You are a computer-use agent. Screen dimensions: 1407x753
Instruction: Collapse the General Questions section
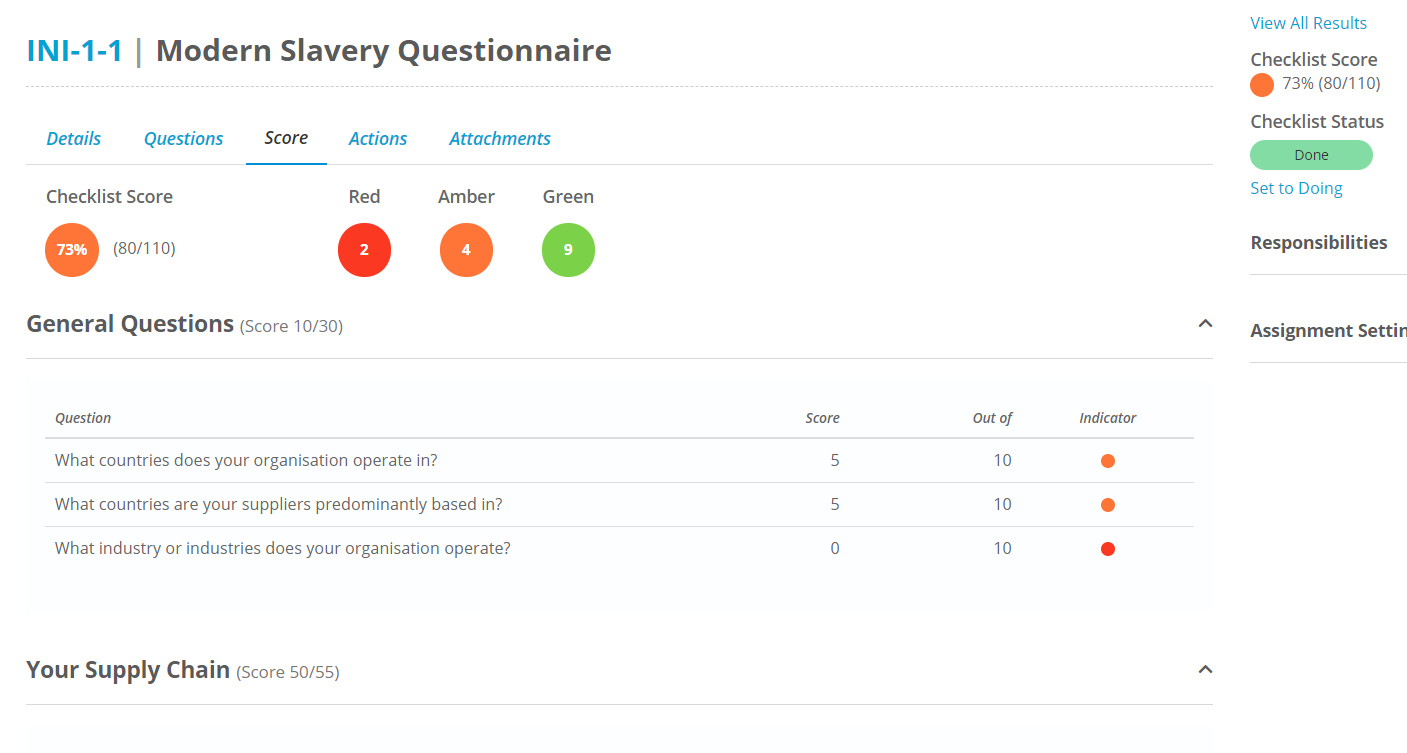tap(1205, 323)
